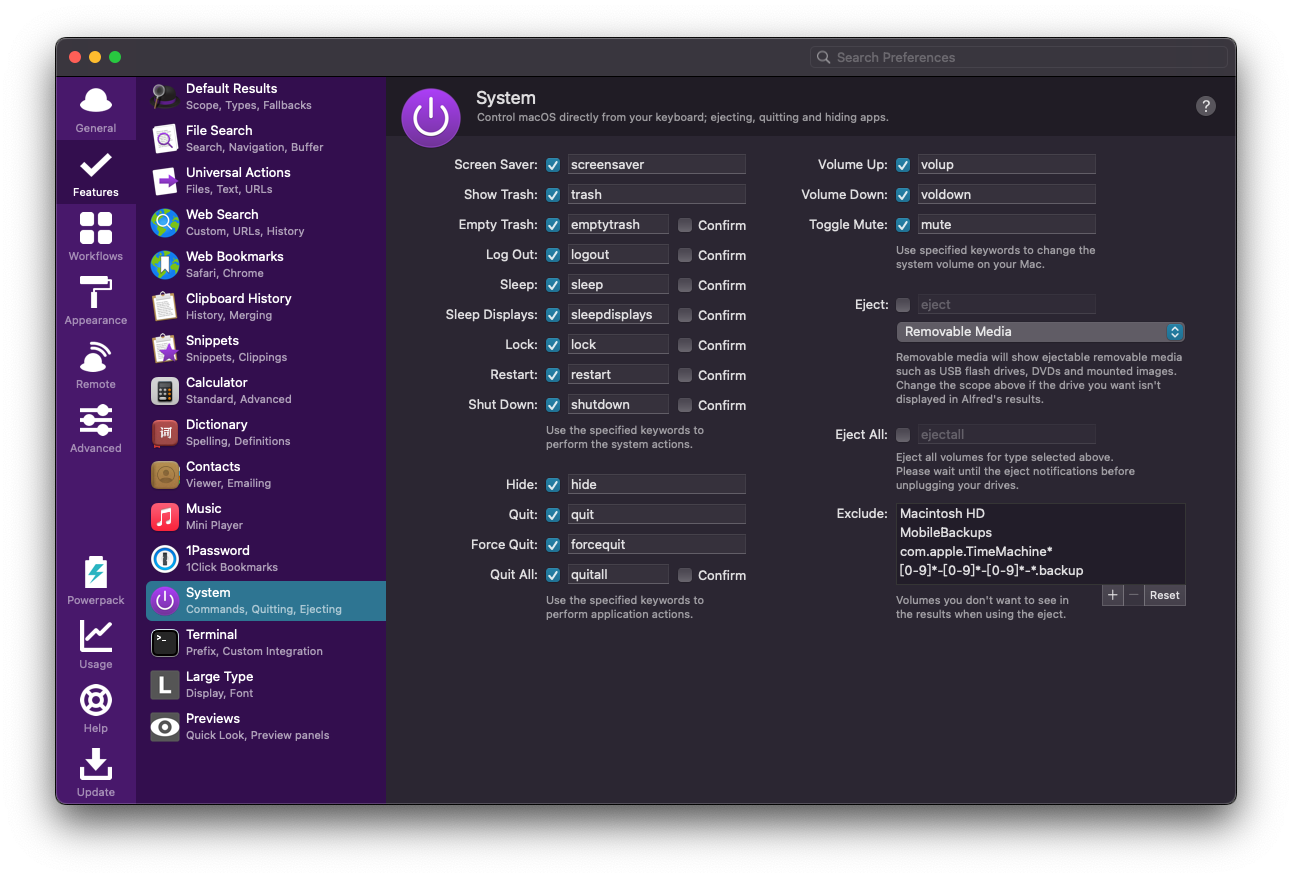Click the Default Results icon
Screen dimensions: 1292x878
click(165, 97)
